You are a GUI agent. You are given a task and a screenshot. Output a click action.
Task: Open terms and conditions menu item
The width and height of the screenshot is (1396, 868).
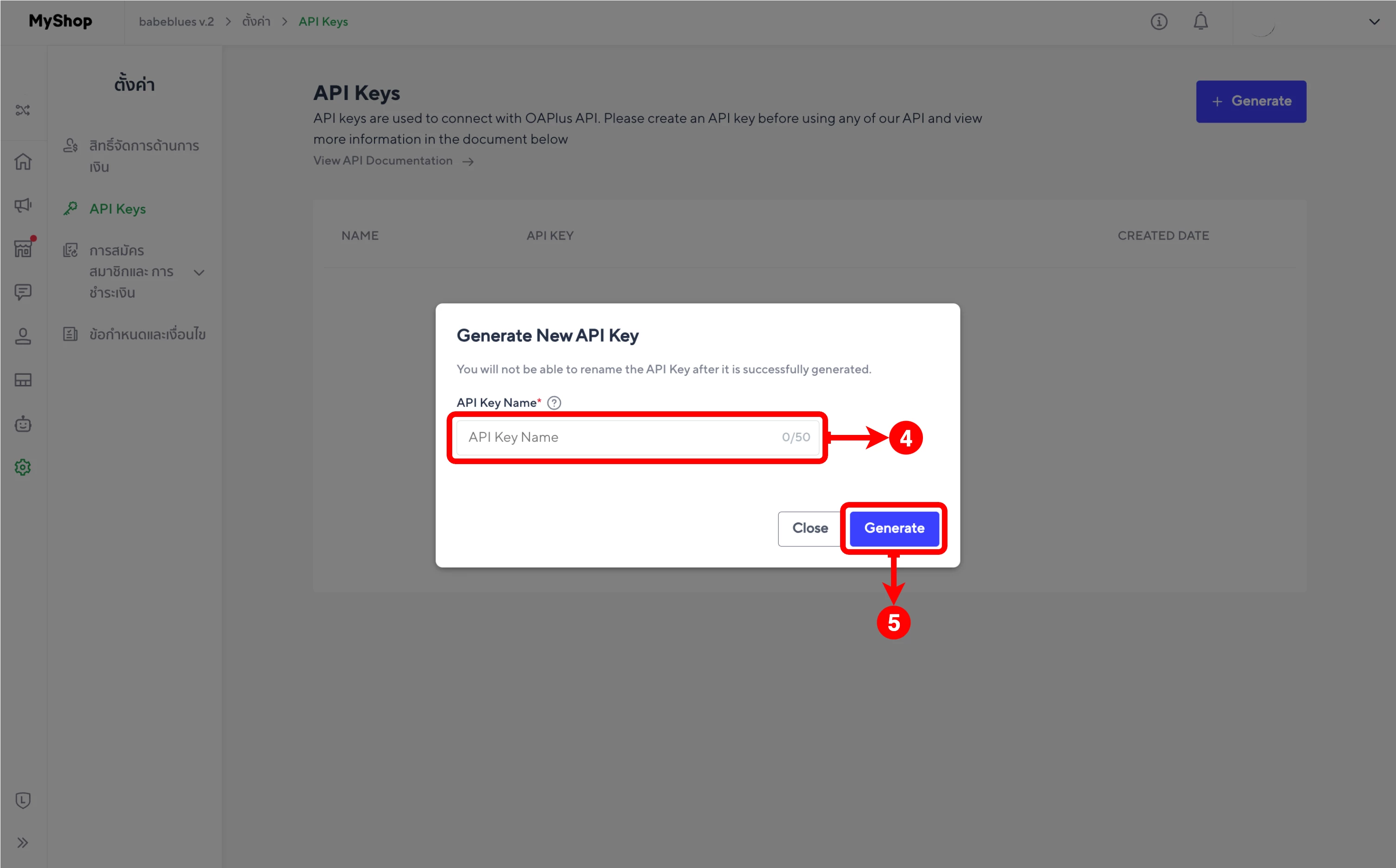point(147,334)
